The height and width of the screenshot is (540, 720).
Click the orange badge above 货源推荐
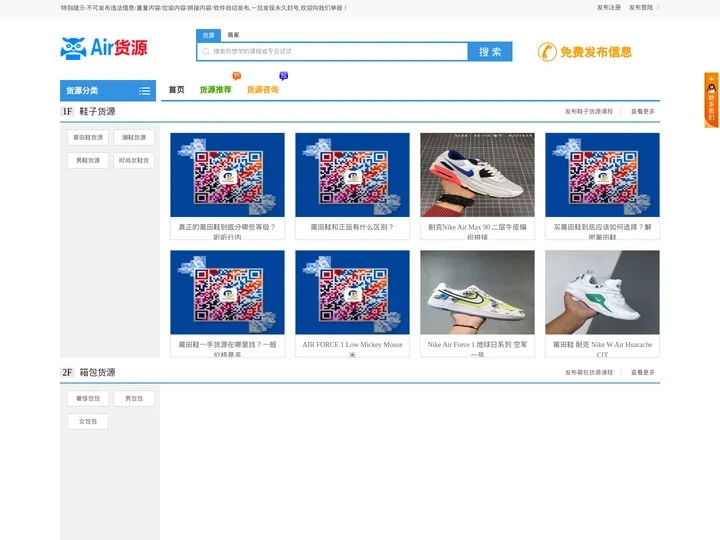236,76
